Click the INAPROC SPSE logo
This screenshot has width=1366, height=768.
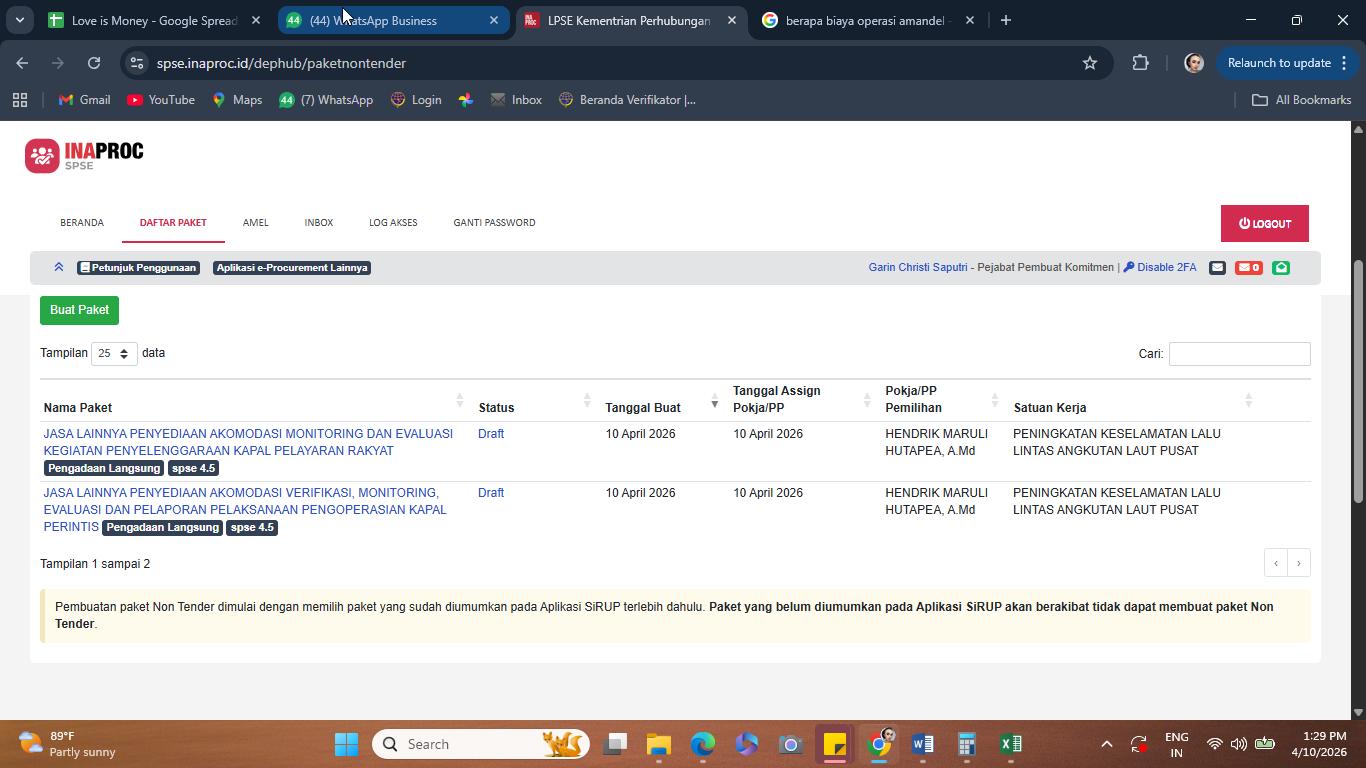[x=84, y=155]
